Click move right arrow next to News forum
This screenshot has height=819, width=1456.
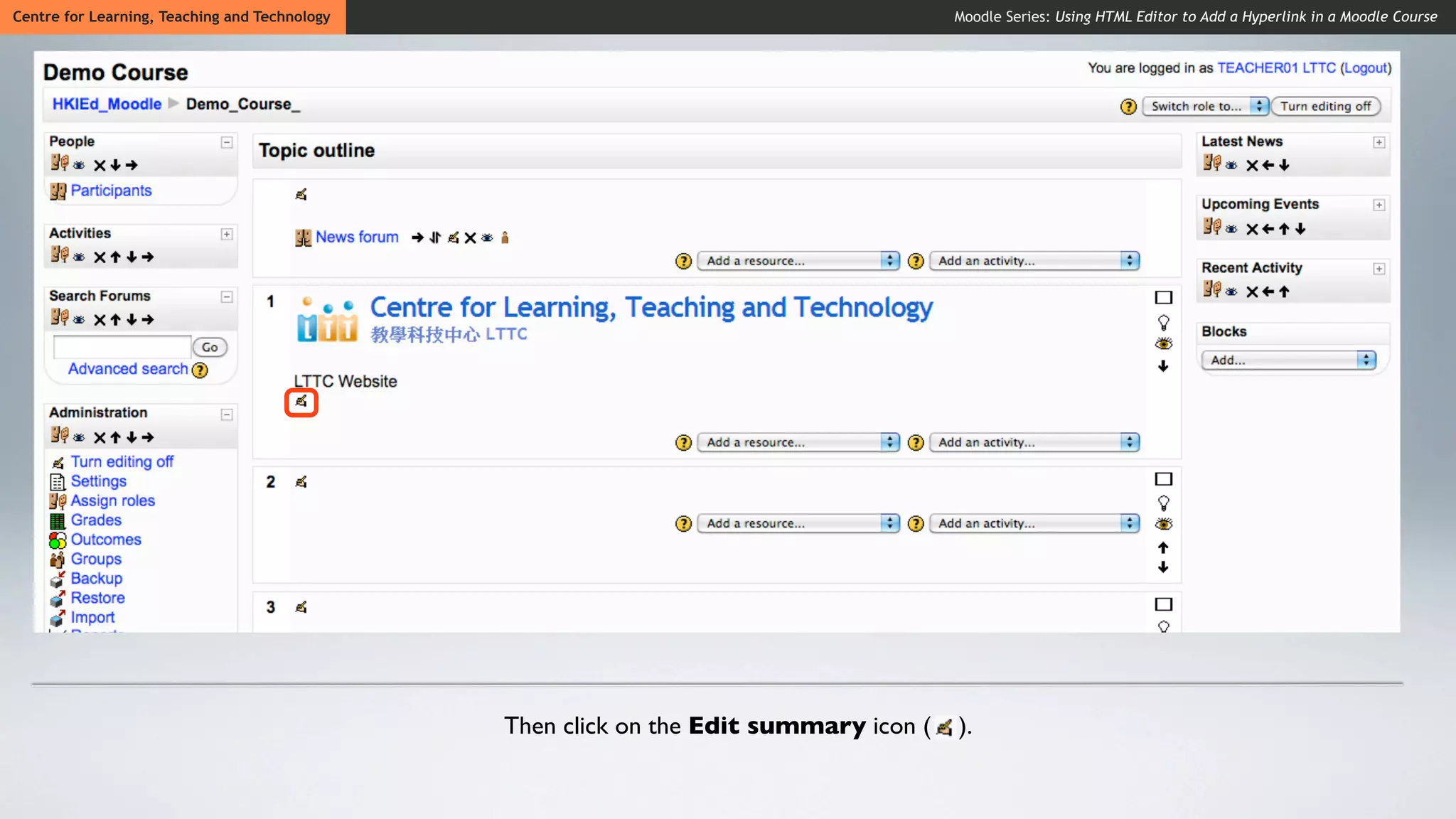pyautogui.click(x=417, y=237)
